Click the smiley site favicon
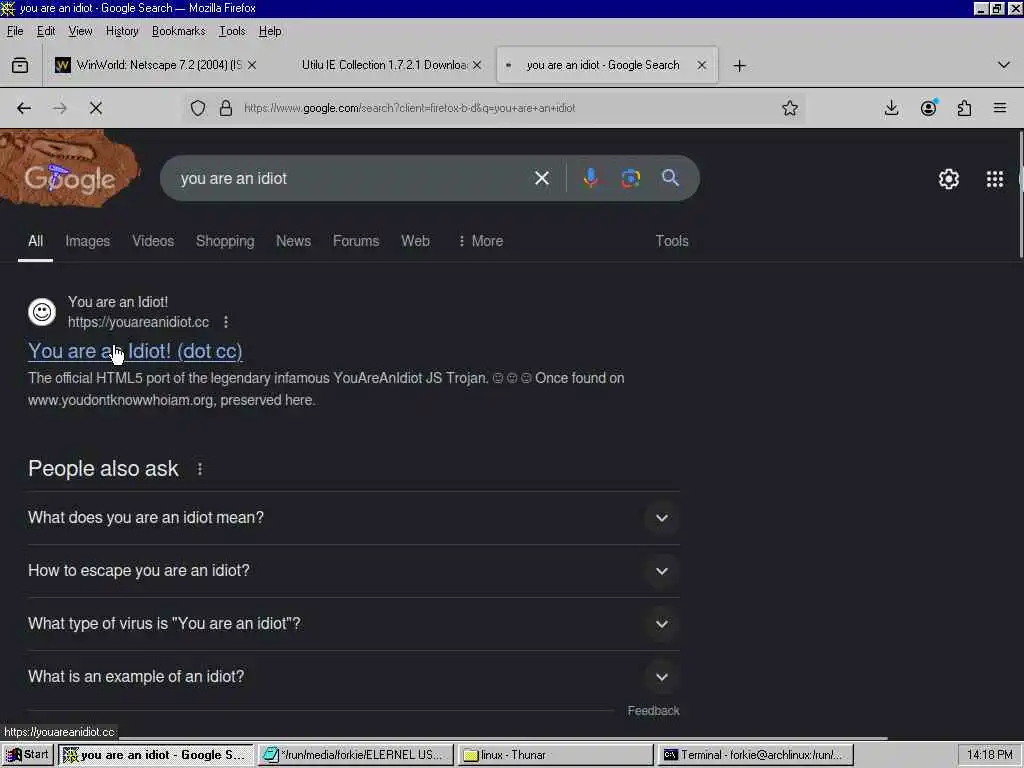 42,312
